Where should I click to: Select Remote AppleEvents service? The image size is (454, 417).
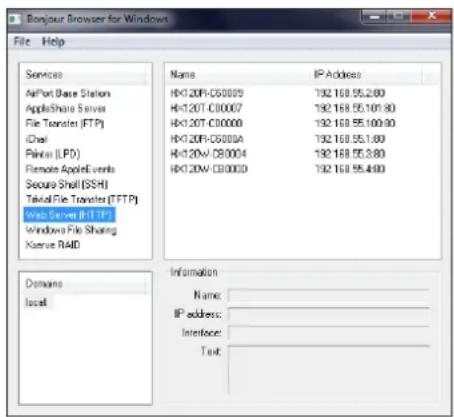pyautogui.click(x=70, y=169)
